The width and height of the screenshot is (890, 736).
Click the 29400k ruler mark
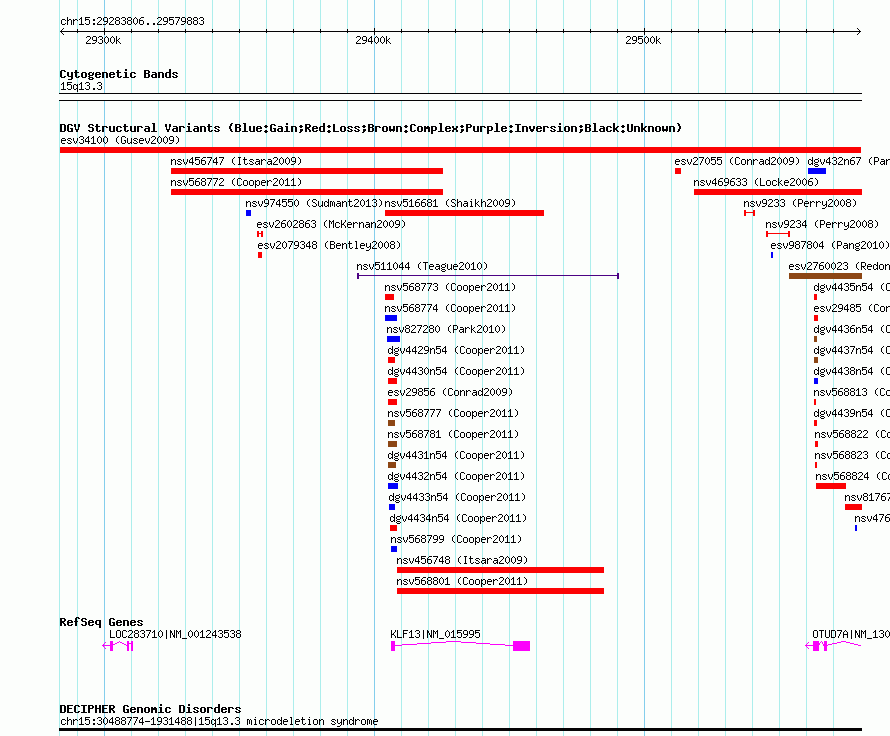373,40
